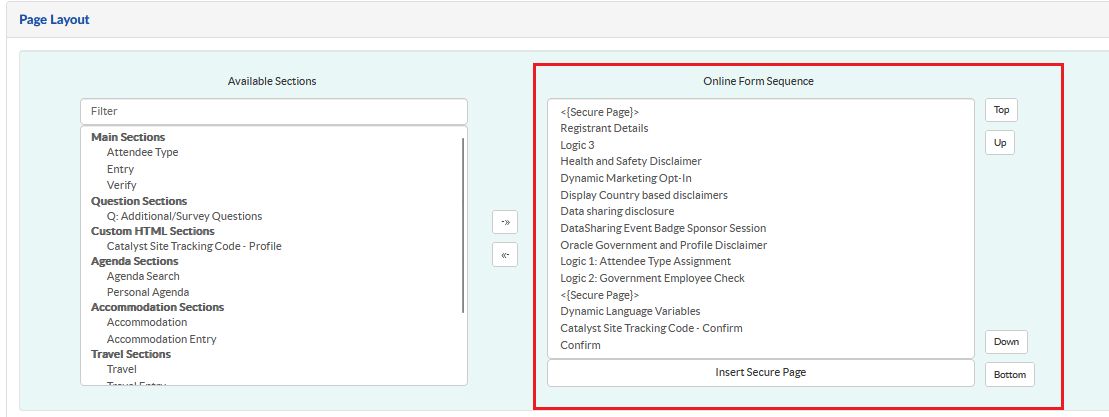Click the Top button

[1001, 110]
